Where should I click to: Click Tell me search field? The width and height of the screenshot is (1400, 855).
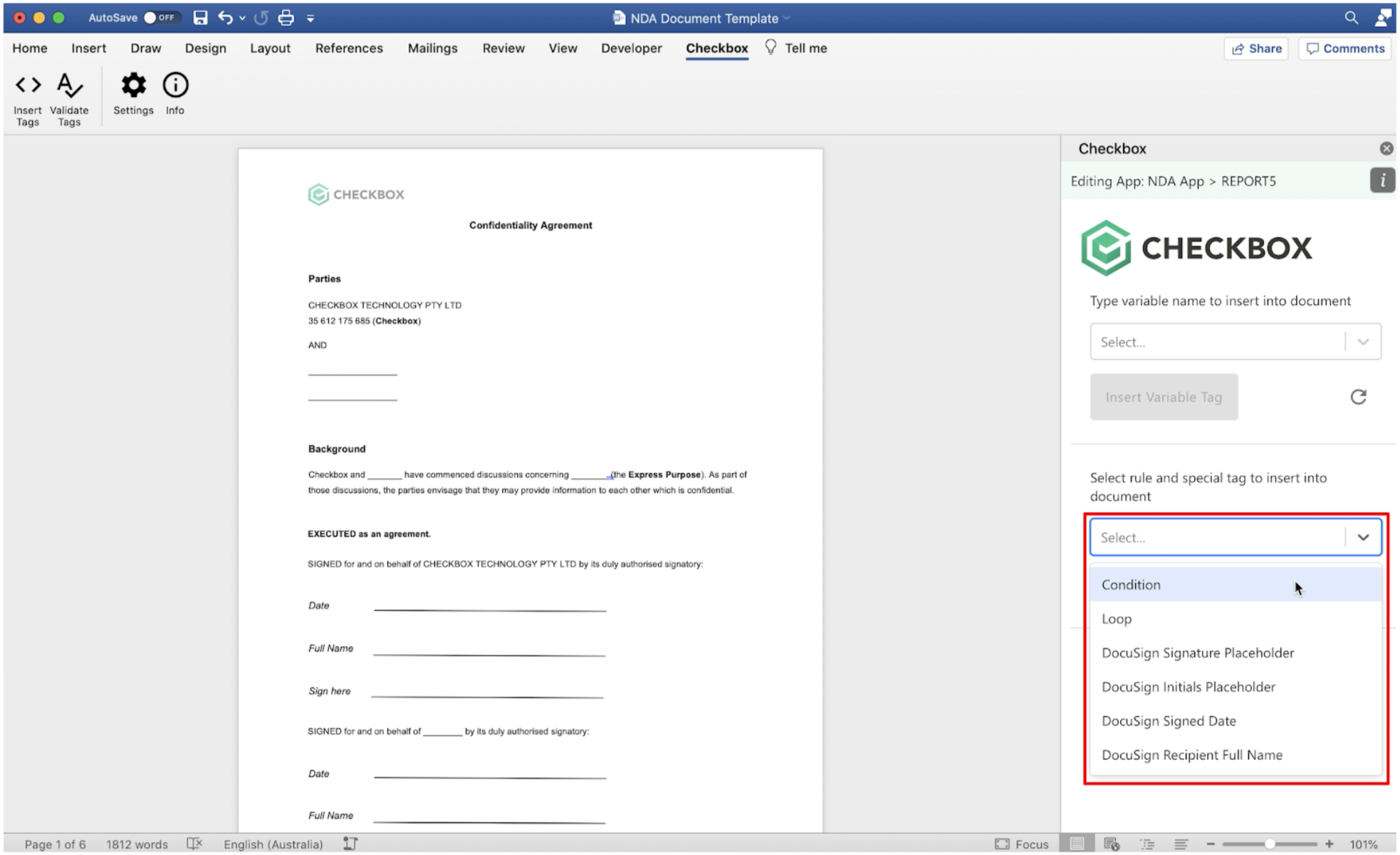point(805,48)
